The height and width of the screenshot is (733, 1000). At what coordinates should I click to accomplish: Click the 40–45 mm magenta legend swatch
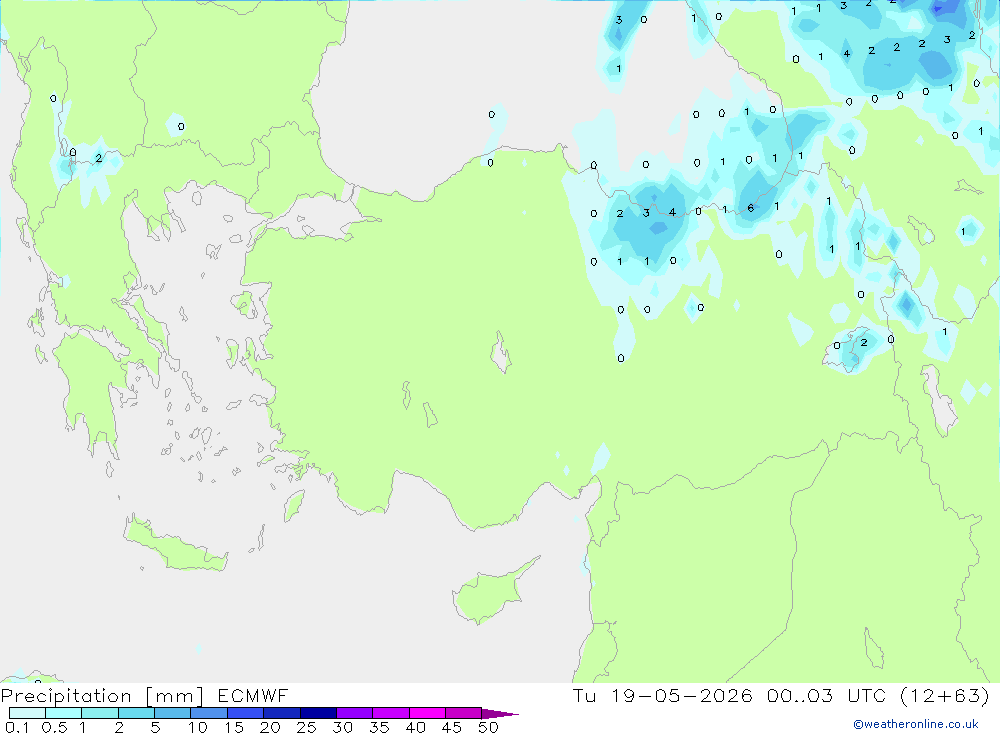coord(427,713)
